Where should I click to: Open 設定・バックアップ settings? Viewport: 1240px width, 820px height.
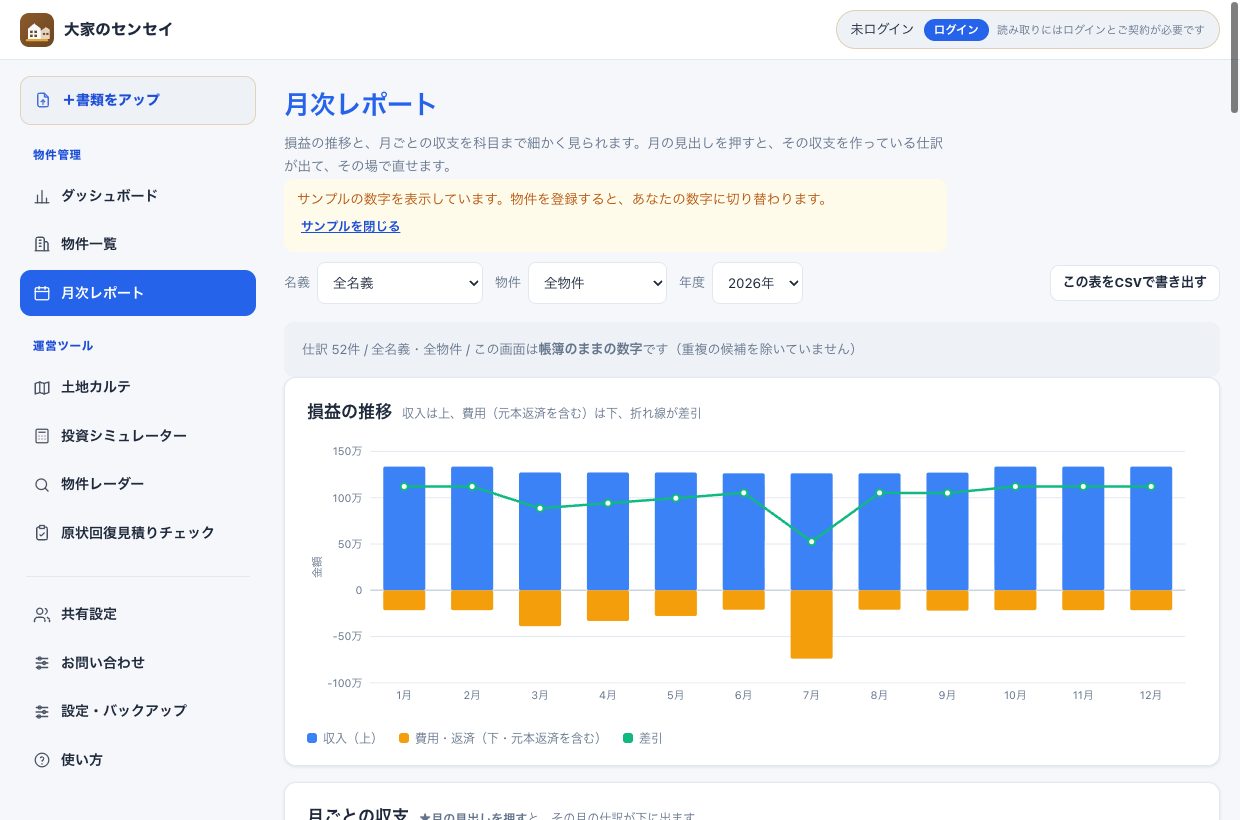[138, 711]
